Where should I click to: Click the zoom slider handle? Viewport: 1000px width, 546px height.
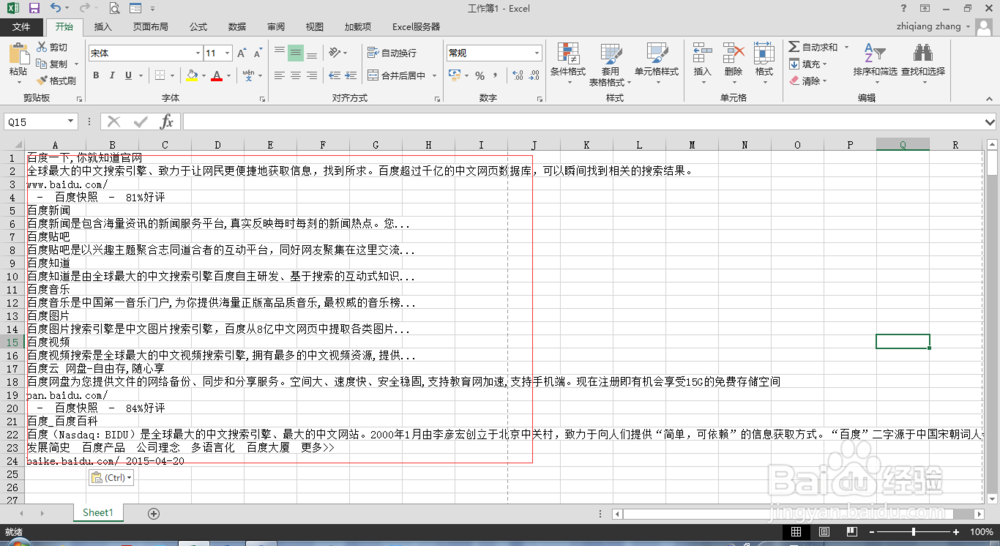pos(913,531)
